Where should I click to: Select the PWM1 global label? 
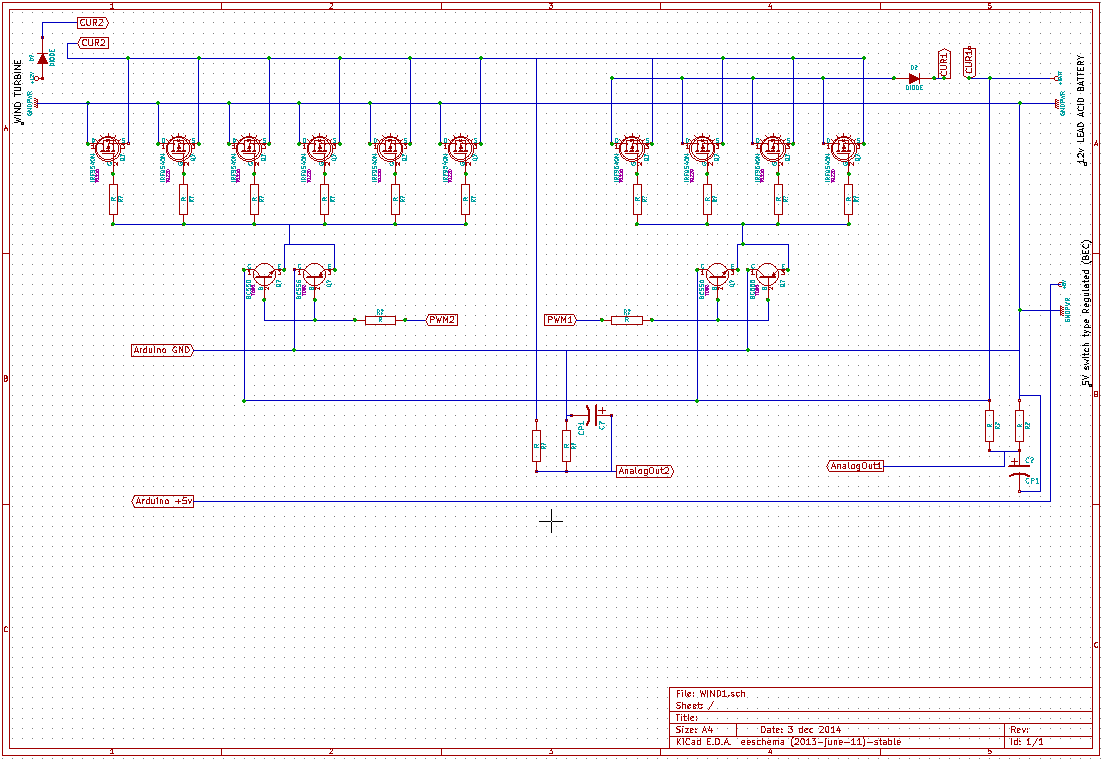click(x=560, y=320)
